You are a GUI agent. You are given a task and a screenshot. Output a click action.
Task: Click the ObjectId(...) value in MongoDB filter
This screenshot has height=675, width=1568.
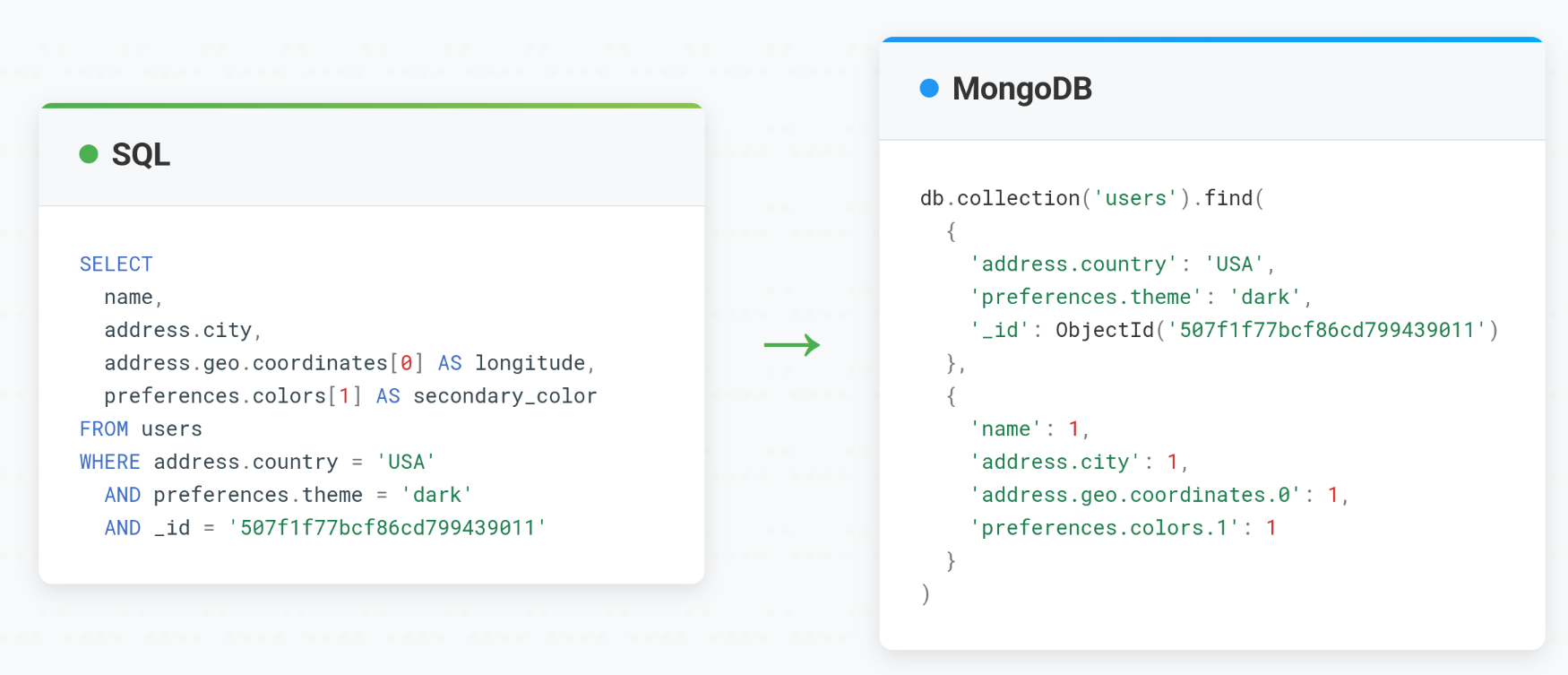coord(1277,331)
